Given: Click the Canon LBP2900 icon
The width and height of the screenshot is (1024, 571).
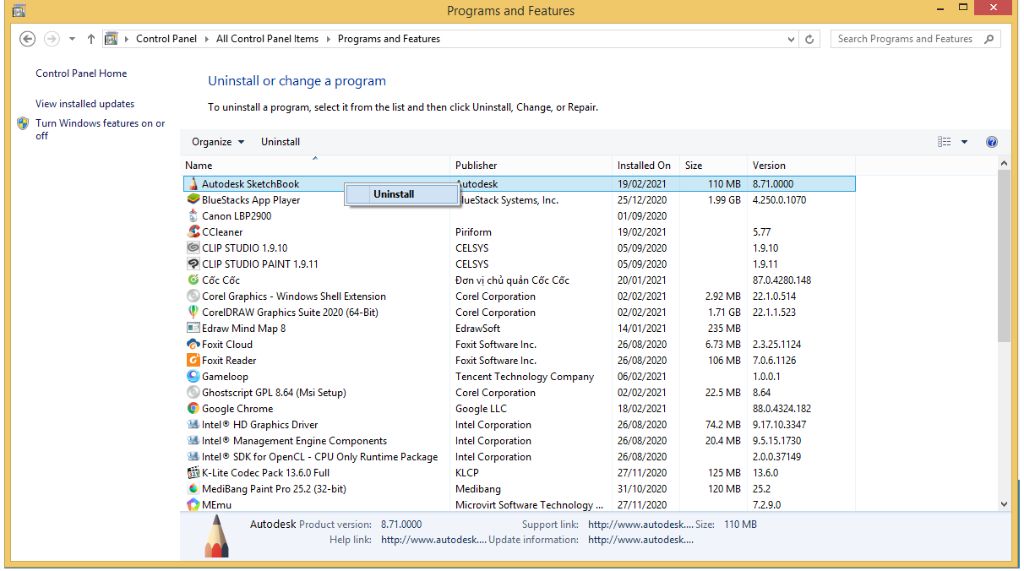Looking at the screenshot, I should click(x=193, y=216).
